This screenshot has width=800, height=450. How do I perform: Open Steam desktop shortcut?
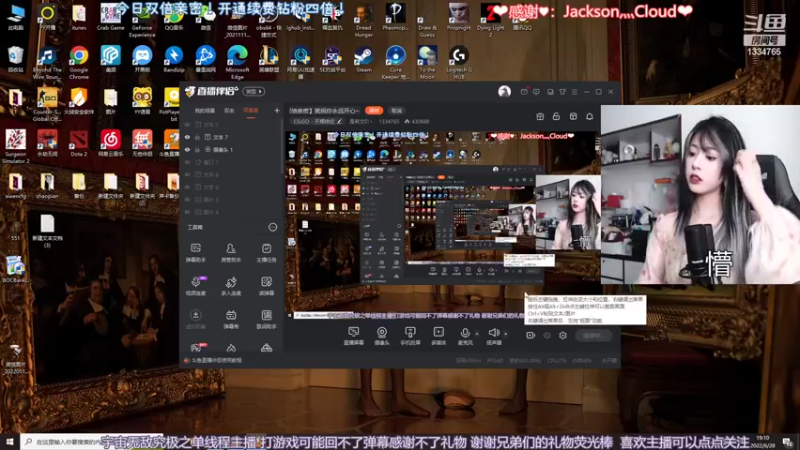(x=364, y=59)
